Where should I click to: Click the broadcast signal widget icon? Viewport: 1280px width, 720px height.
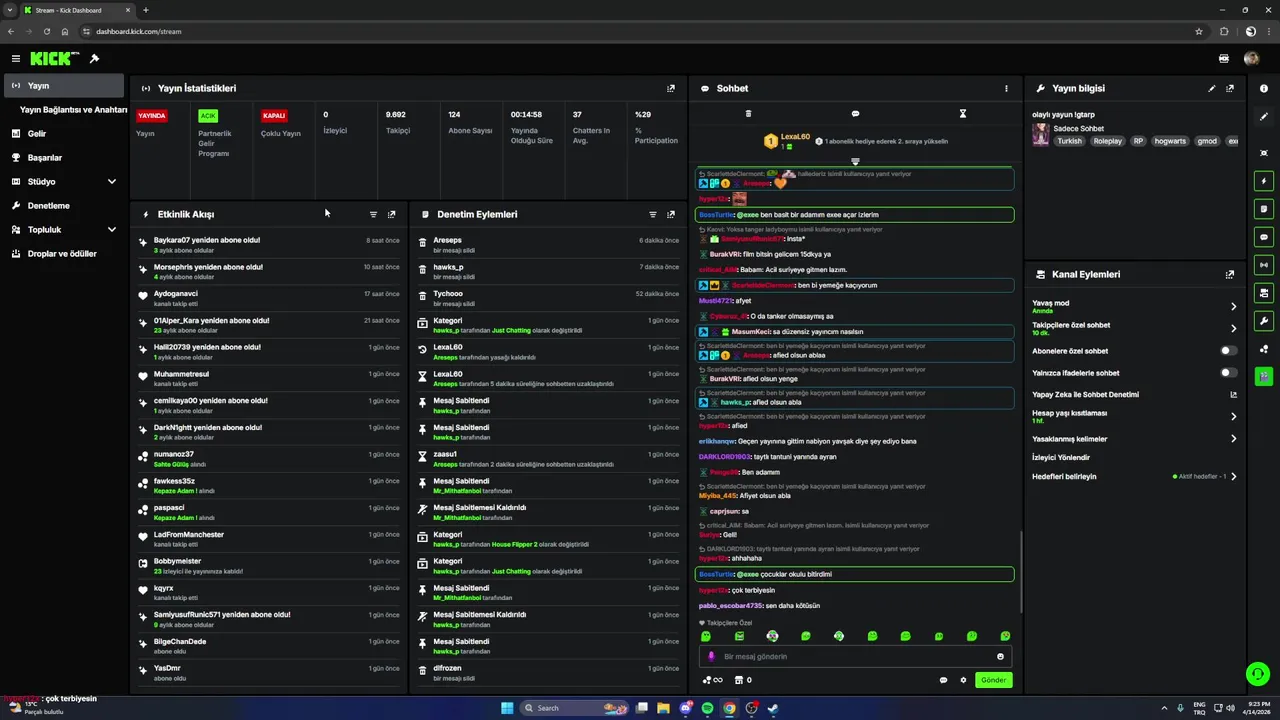tap(1265, 265)
